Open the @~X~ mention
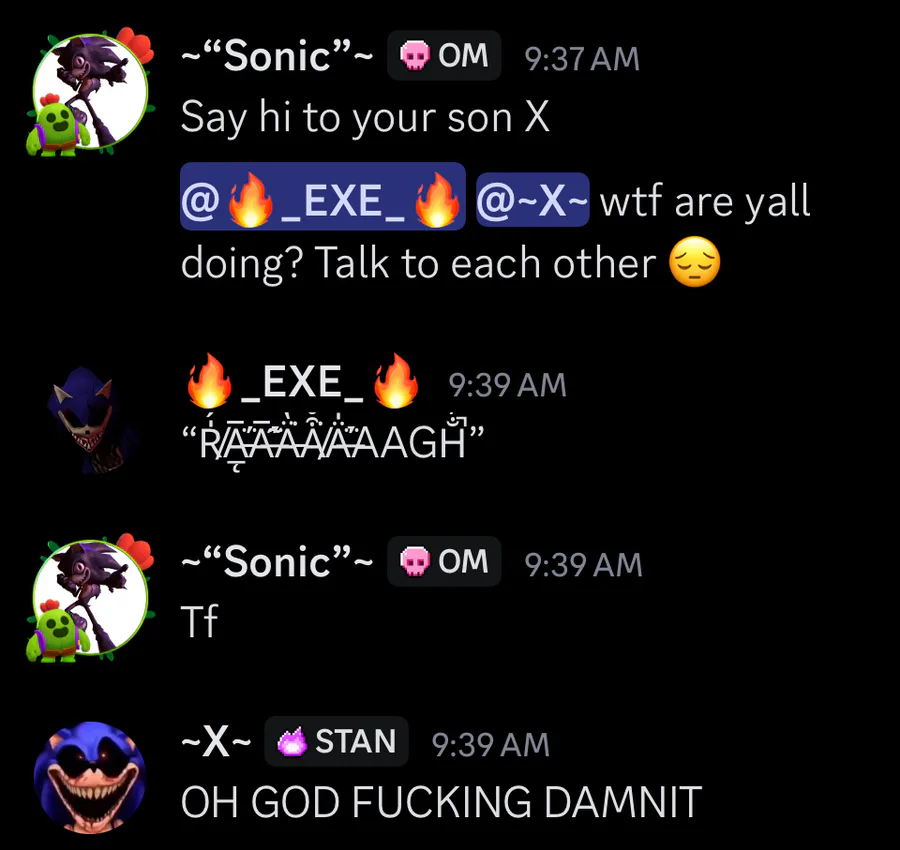The width and height of the screenshot is (900, 850). (x=533, y=200)
